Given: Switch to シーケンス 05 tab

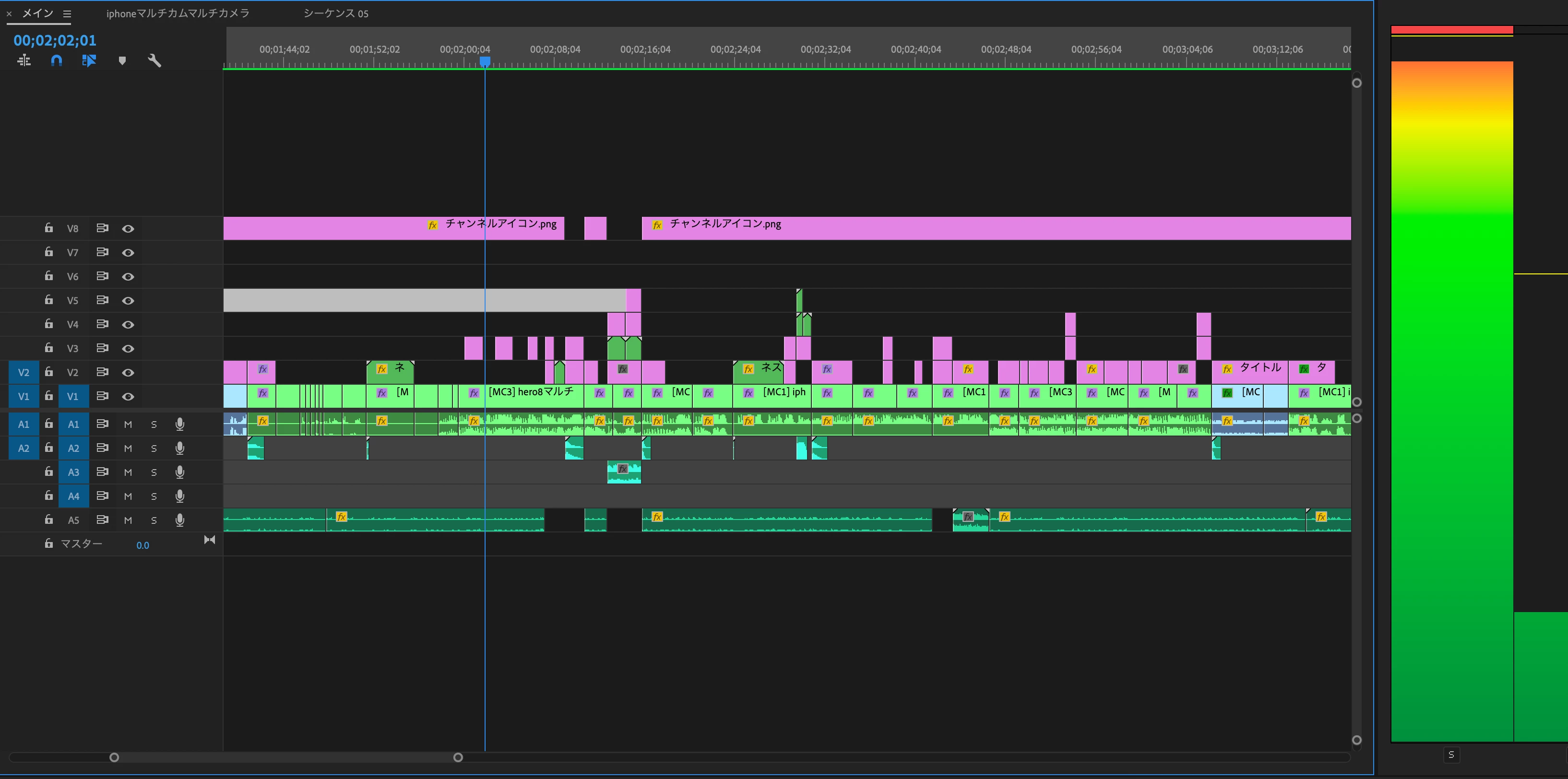Looking at the screenshot, I should tap(335, 13).
